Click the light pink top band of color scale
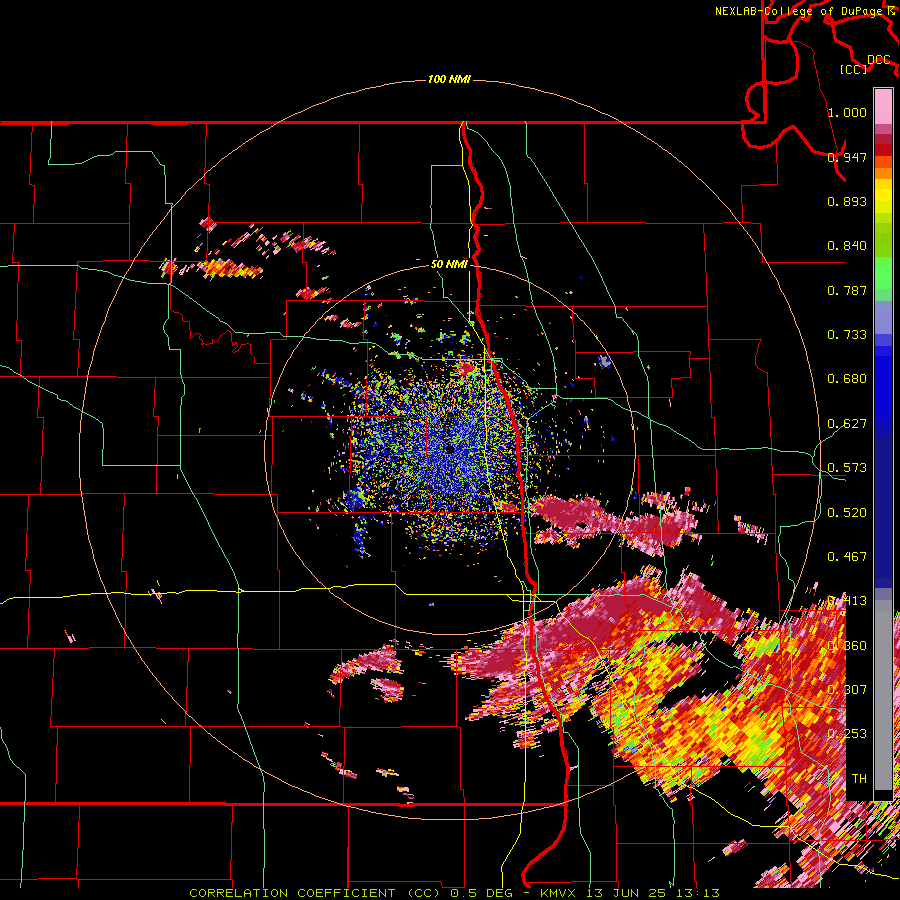The width and height of the screenshot is (900, 900). 883,106
